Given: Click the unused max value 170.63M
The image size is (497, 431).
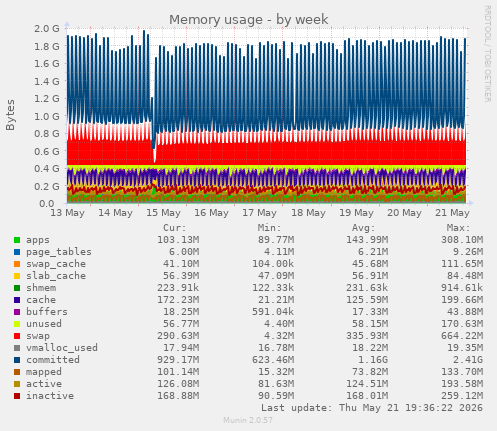Looking at the screenshot, I should pos(462,324).
